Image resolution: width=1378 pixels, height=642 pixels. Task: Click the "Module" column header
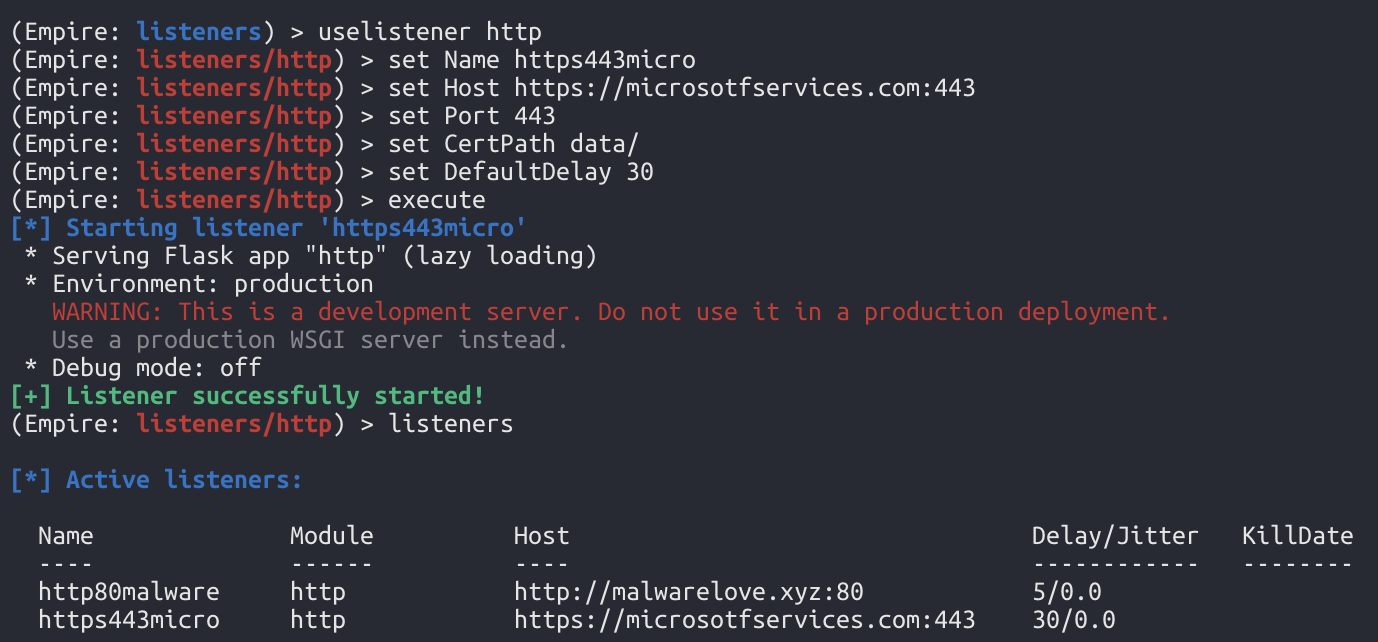point(331,536)
